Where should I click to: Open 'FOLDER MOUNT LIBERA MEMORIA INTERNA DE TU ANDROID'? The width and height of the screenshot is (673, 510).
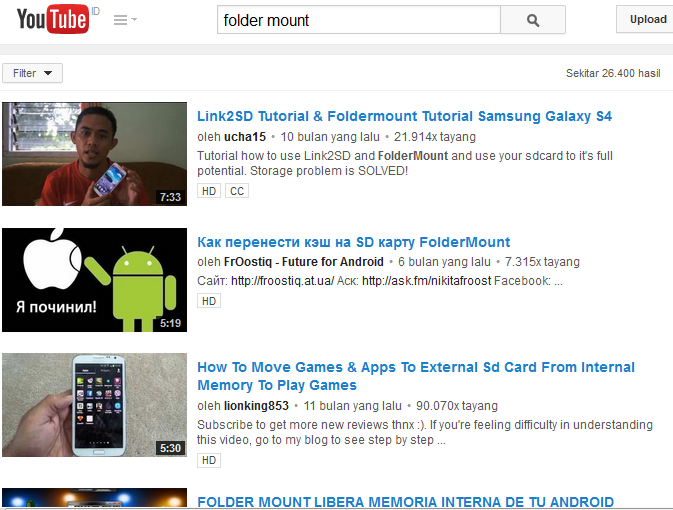[x=406, y=502]
